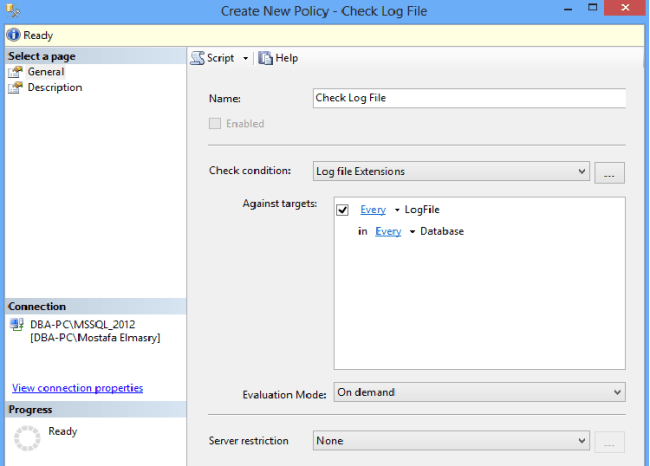Maximize the Create New Policy window
The width and height of the screenshot is (650, 466).
(x=593, y=7)
